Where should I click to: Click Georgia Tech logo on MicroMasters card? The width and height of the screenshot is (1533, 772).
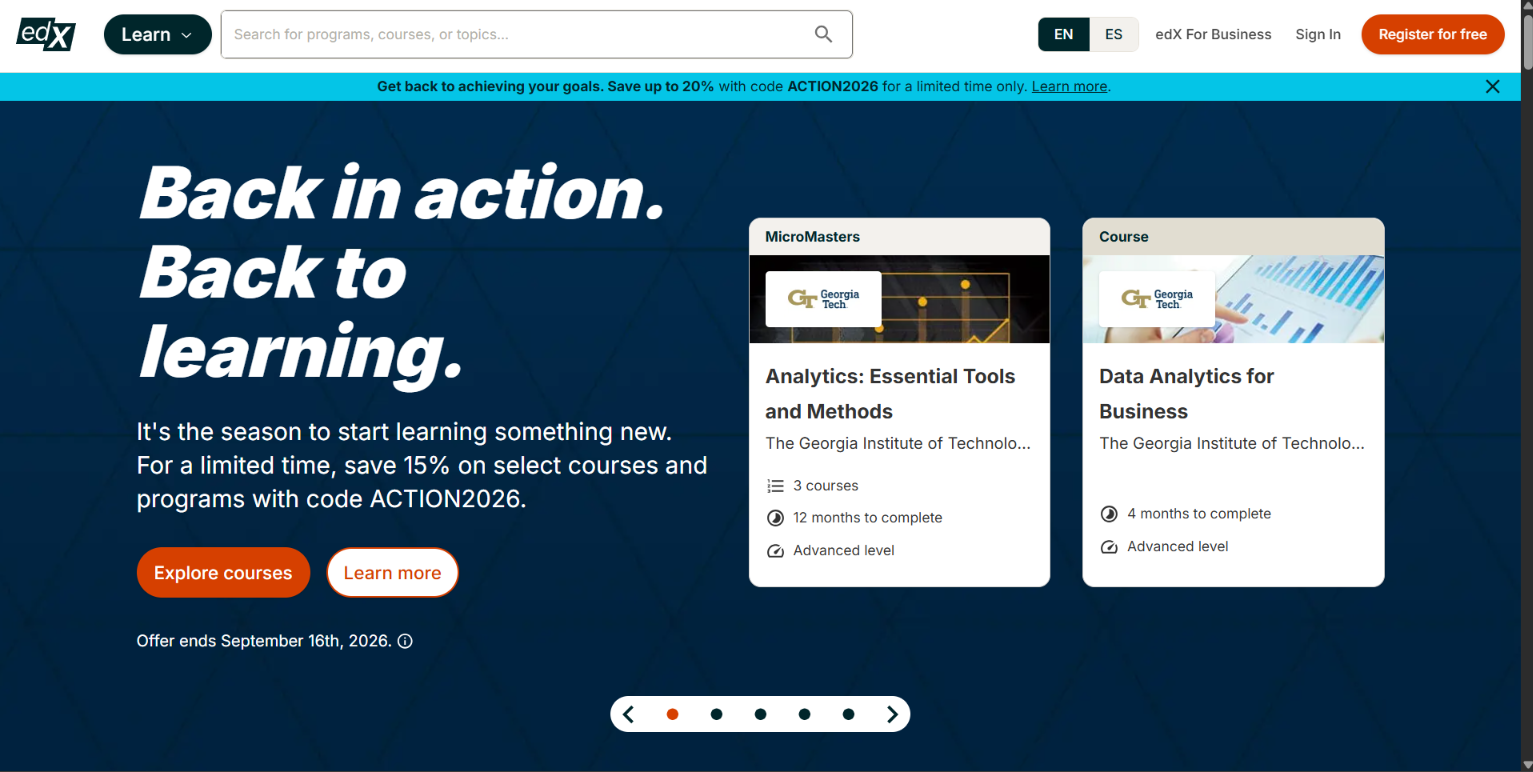(x=823, y=298)
